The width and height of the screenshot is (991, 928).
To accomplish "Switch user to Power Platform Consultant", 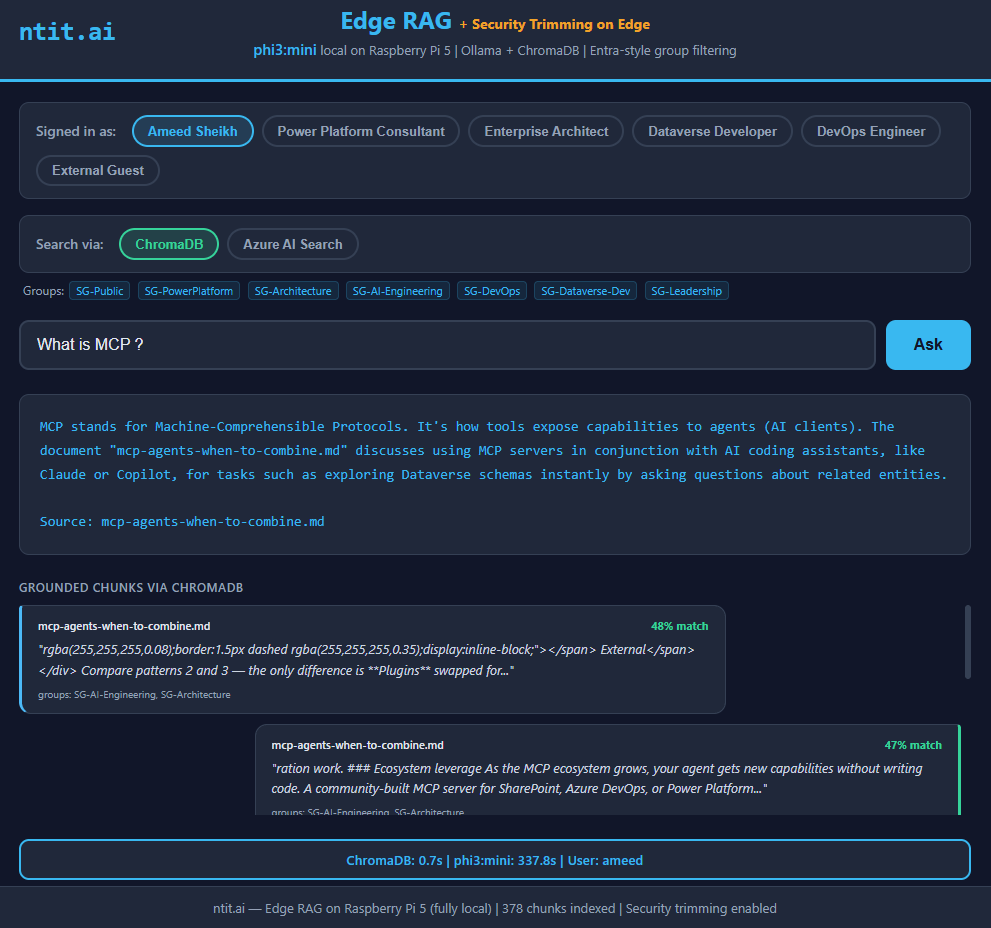I will (x=361, y=131).
